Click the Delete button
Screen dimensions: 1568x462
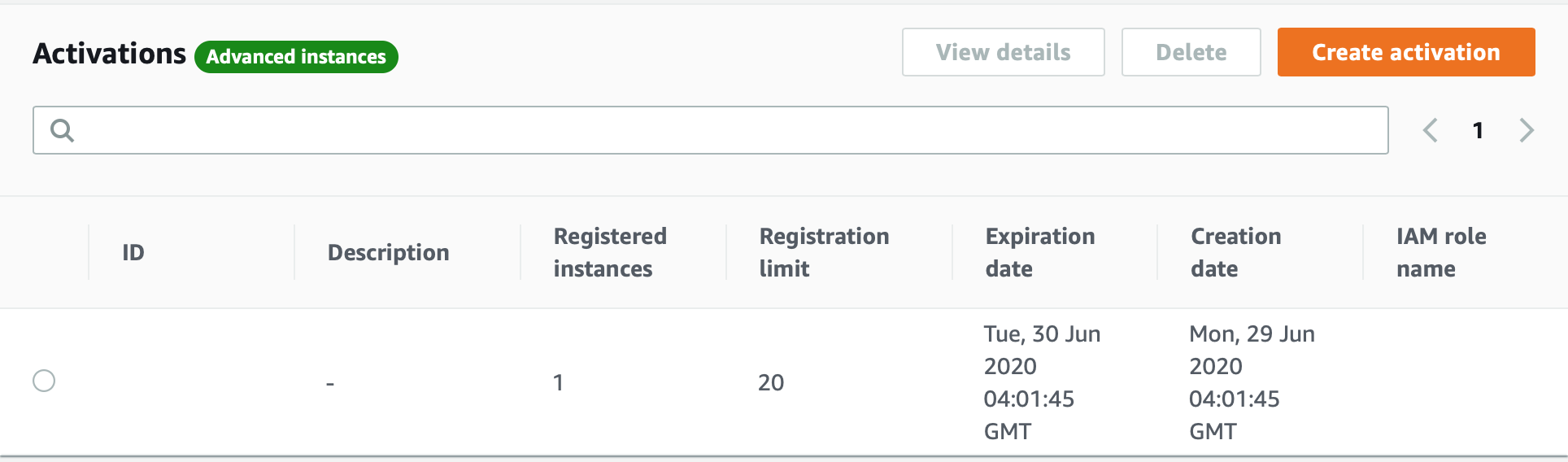tap(1191, 52)
